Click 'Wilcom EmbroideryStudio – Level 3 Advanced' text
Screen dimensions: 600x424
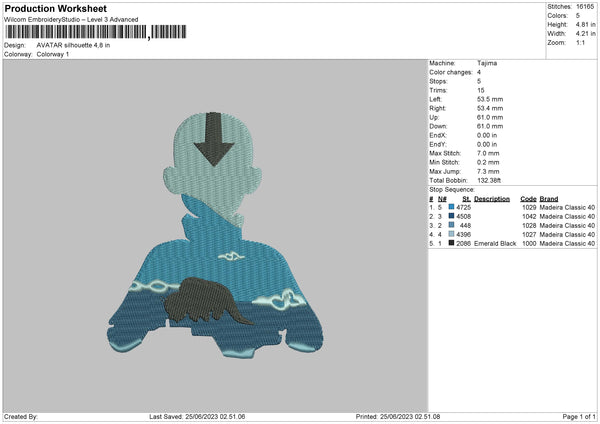(x=71, y=20)
